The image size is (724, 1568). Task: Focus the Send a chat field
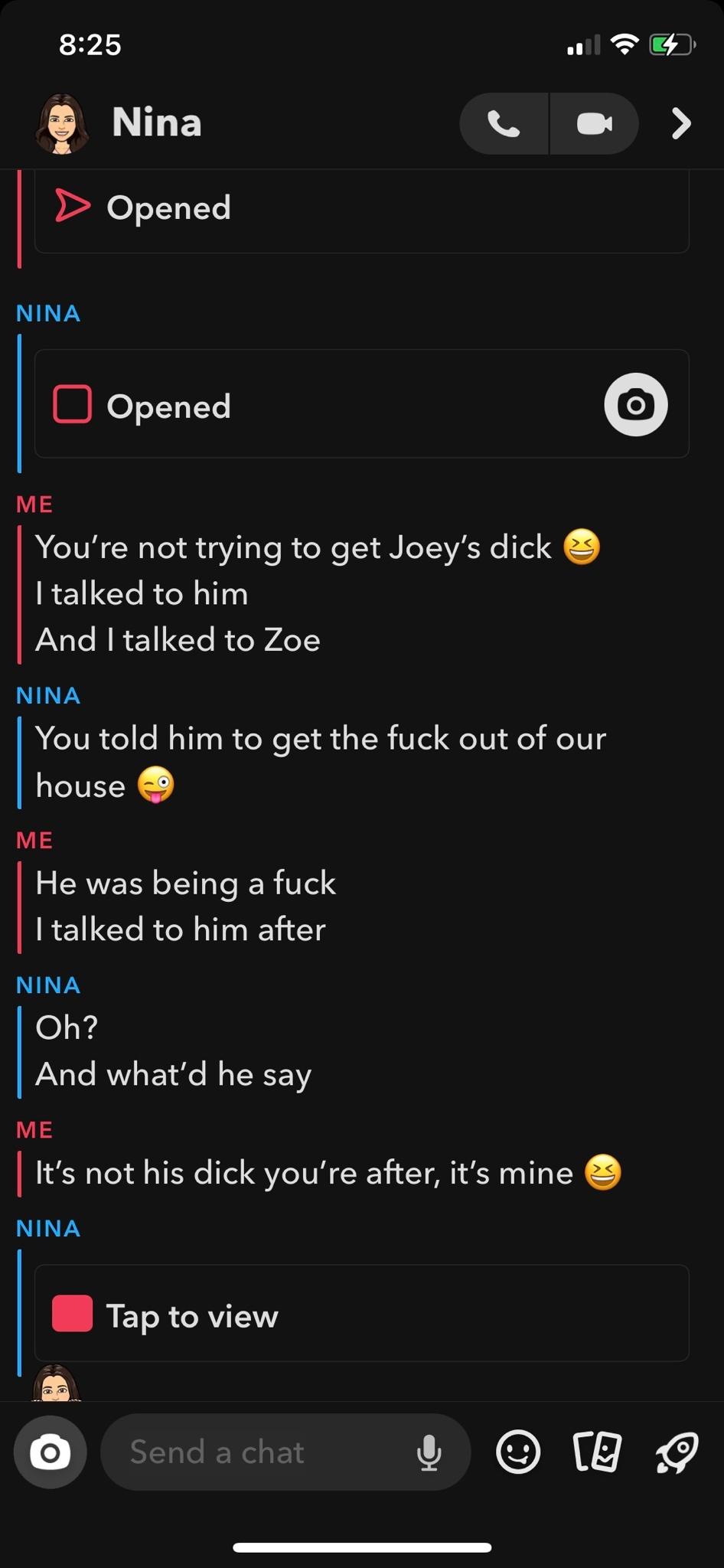285,1452
